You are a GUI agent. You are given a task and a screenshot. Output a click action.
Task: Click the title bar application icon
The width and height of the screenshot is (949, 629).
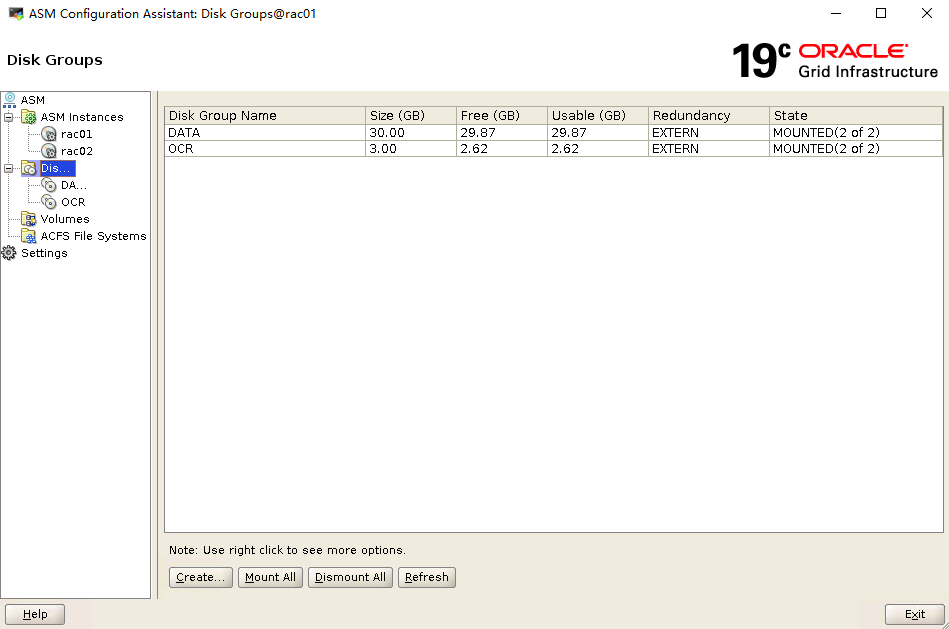tap(16, 13)
